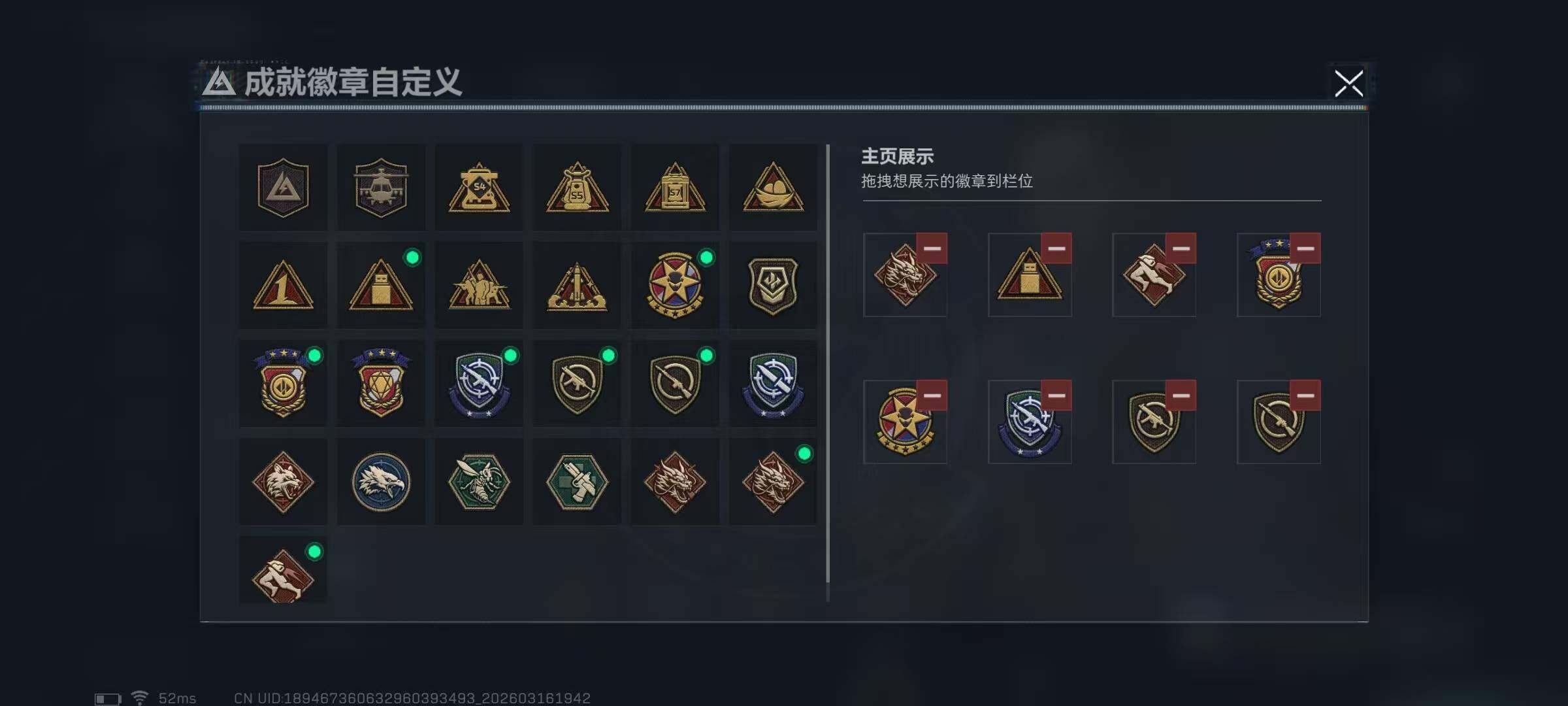
Task: Choose the soldiers squad triangle badge
Action: coord(479,286)
